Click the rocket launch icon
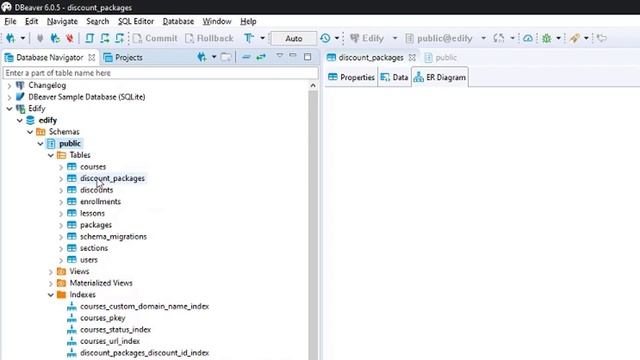Screen dimensions: 640x360 pyautogui.click(x=575, y=38)
